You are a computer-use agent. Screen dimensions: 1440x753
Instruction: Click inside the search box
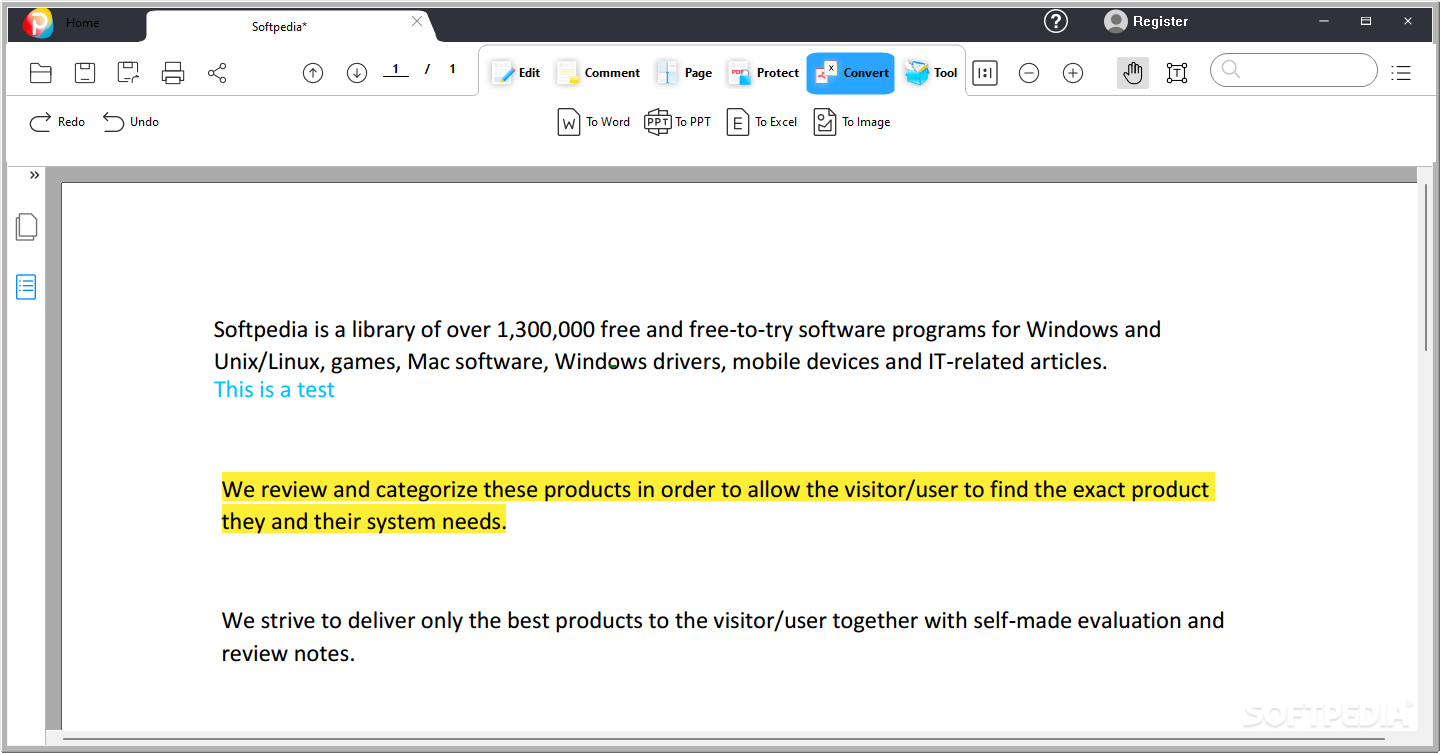[x=1294, y=70]
